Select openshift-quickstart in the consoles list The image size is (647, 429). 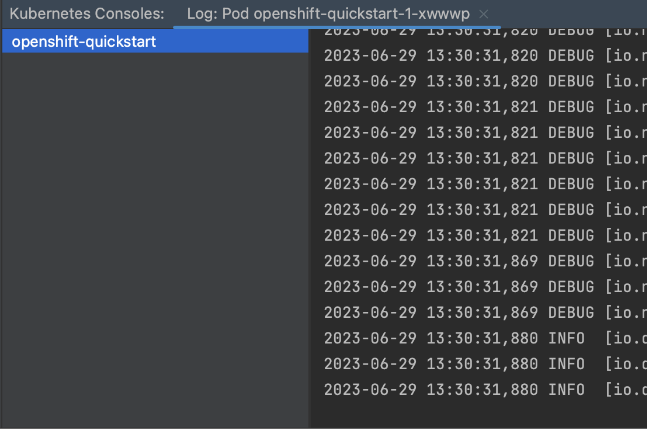pyautogui.click(x=155, y=41)
